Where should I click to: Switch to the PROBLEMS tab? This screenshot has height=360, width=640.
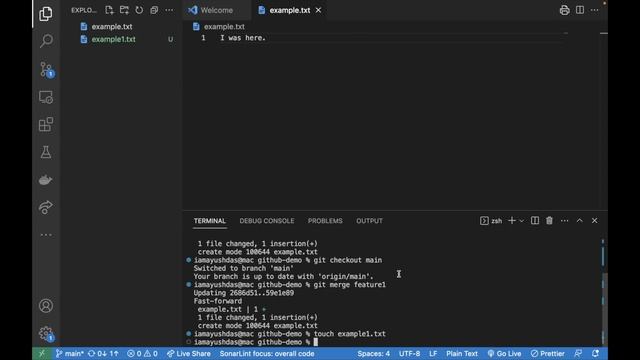[325, 221]
